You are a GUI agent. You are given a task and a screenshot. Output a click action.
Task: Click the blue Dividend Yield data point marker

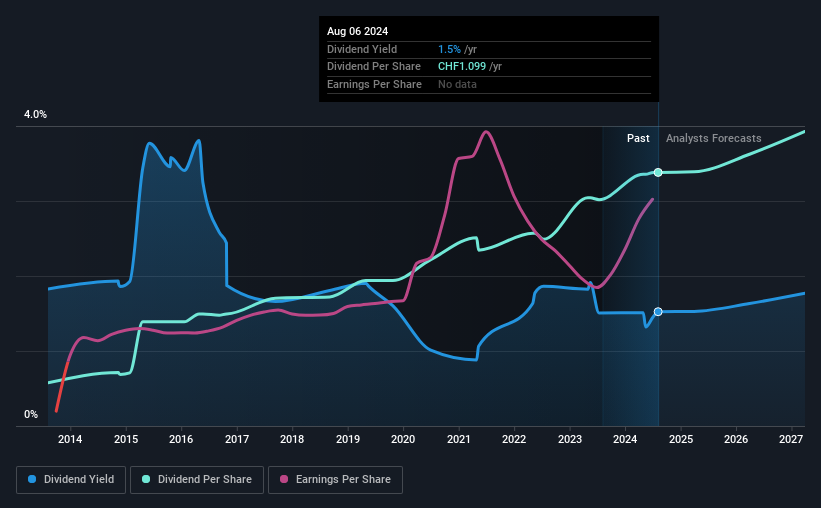coord(658,312)
